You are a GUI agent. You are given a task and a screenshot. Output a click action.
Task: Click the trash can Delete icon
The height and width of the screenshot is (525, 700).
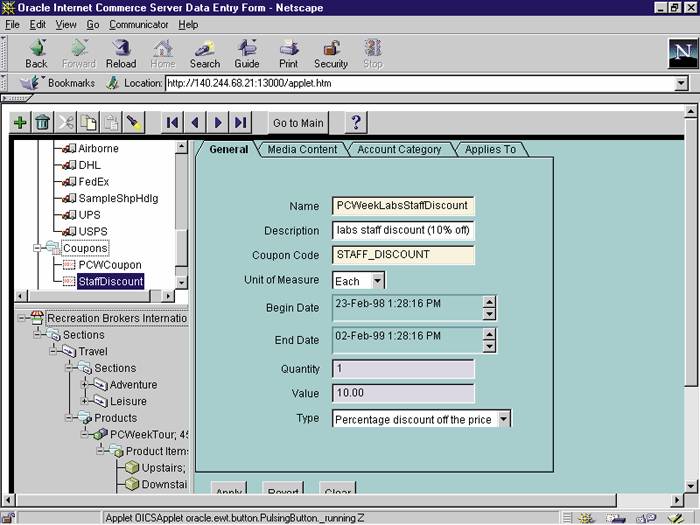coord(43,122)
